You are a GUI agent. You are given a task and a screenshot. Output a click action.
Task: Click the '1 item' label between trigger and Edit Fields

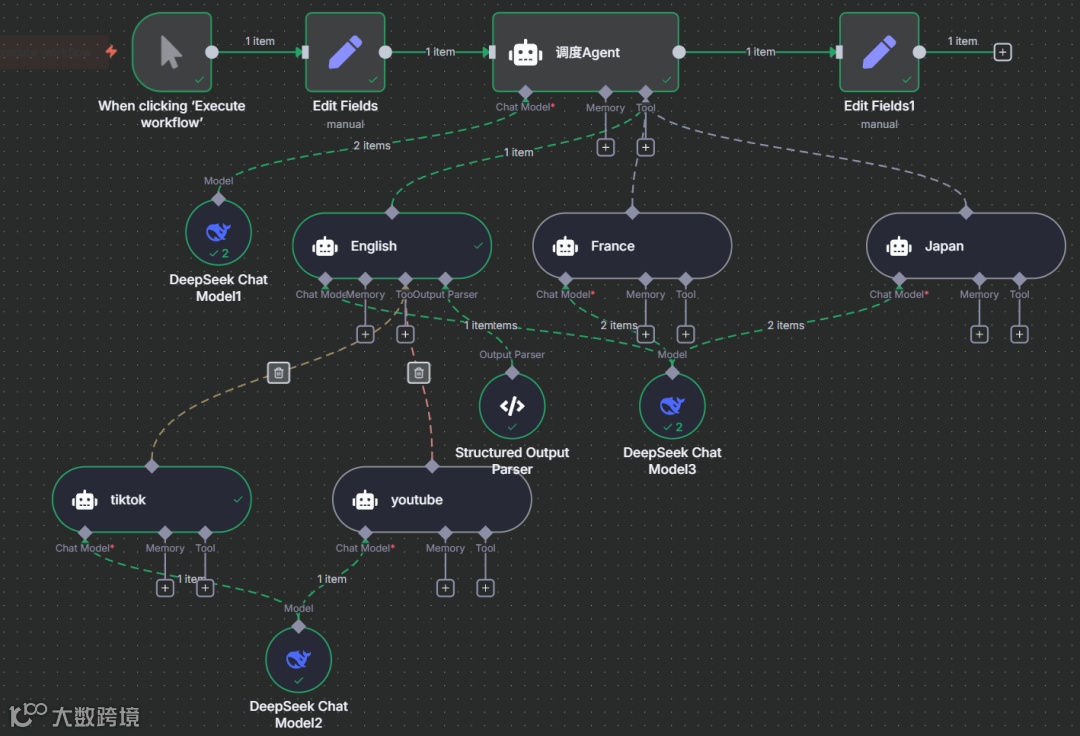tap(260, 41)
